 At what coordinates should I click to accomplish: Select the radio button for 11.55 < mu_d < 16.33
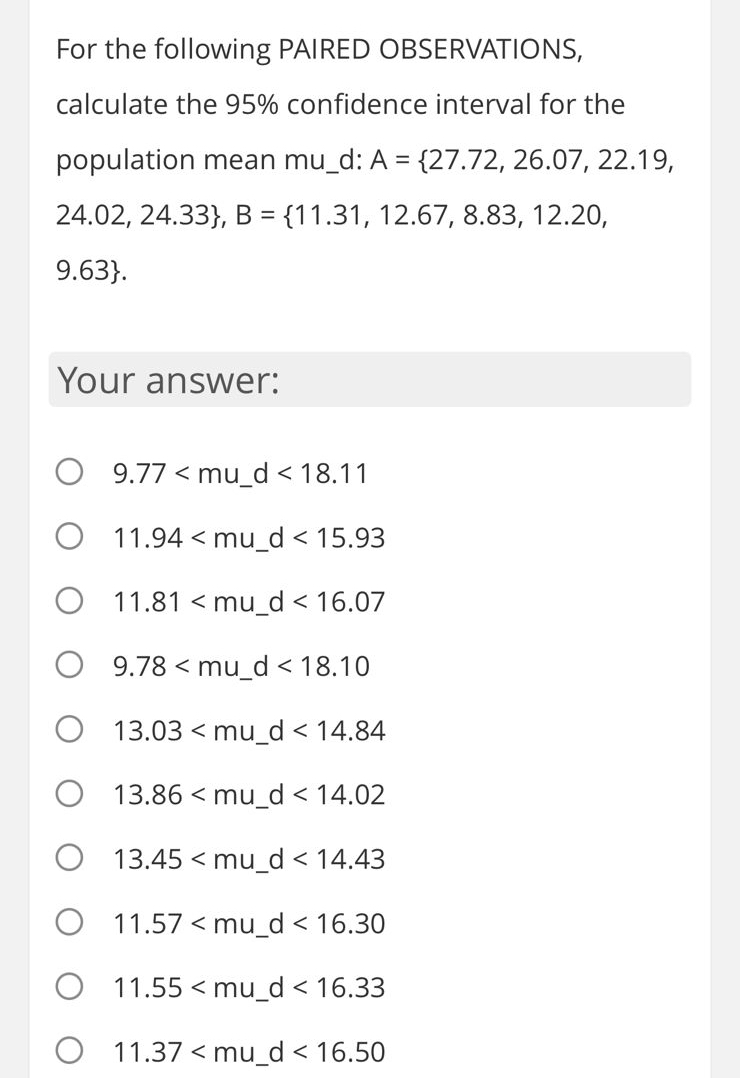69,985
